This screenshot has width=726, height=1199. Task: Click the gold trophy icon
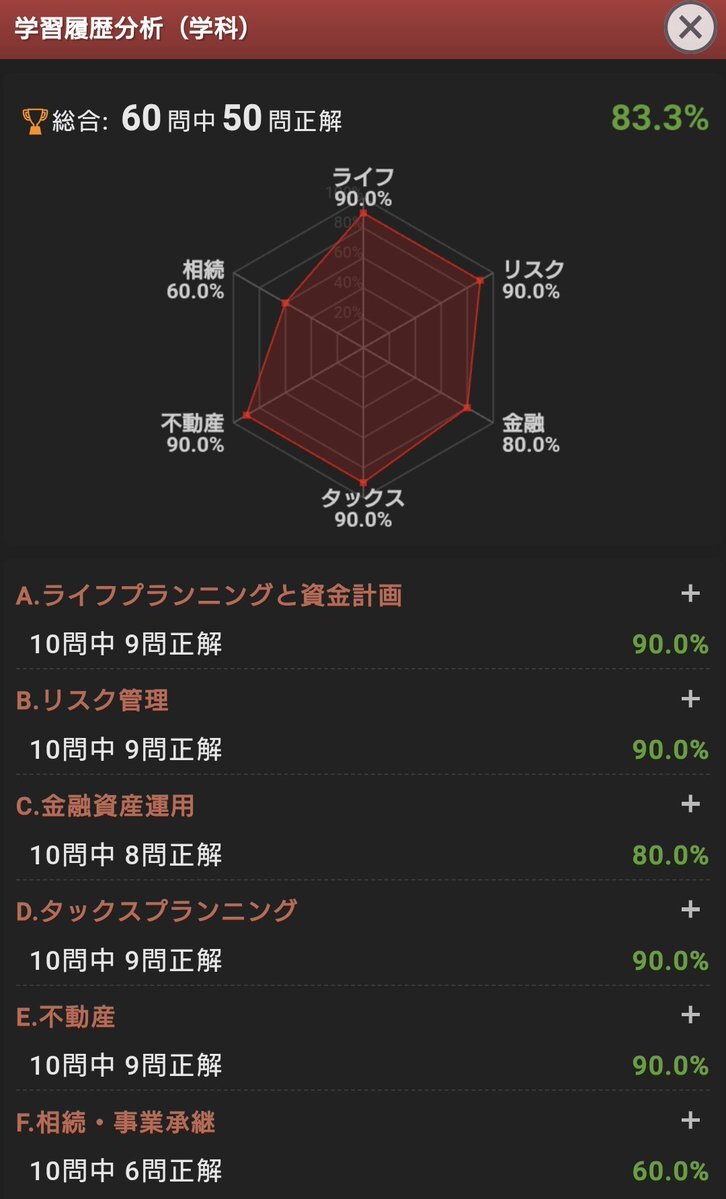point(34,122)
